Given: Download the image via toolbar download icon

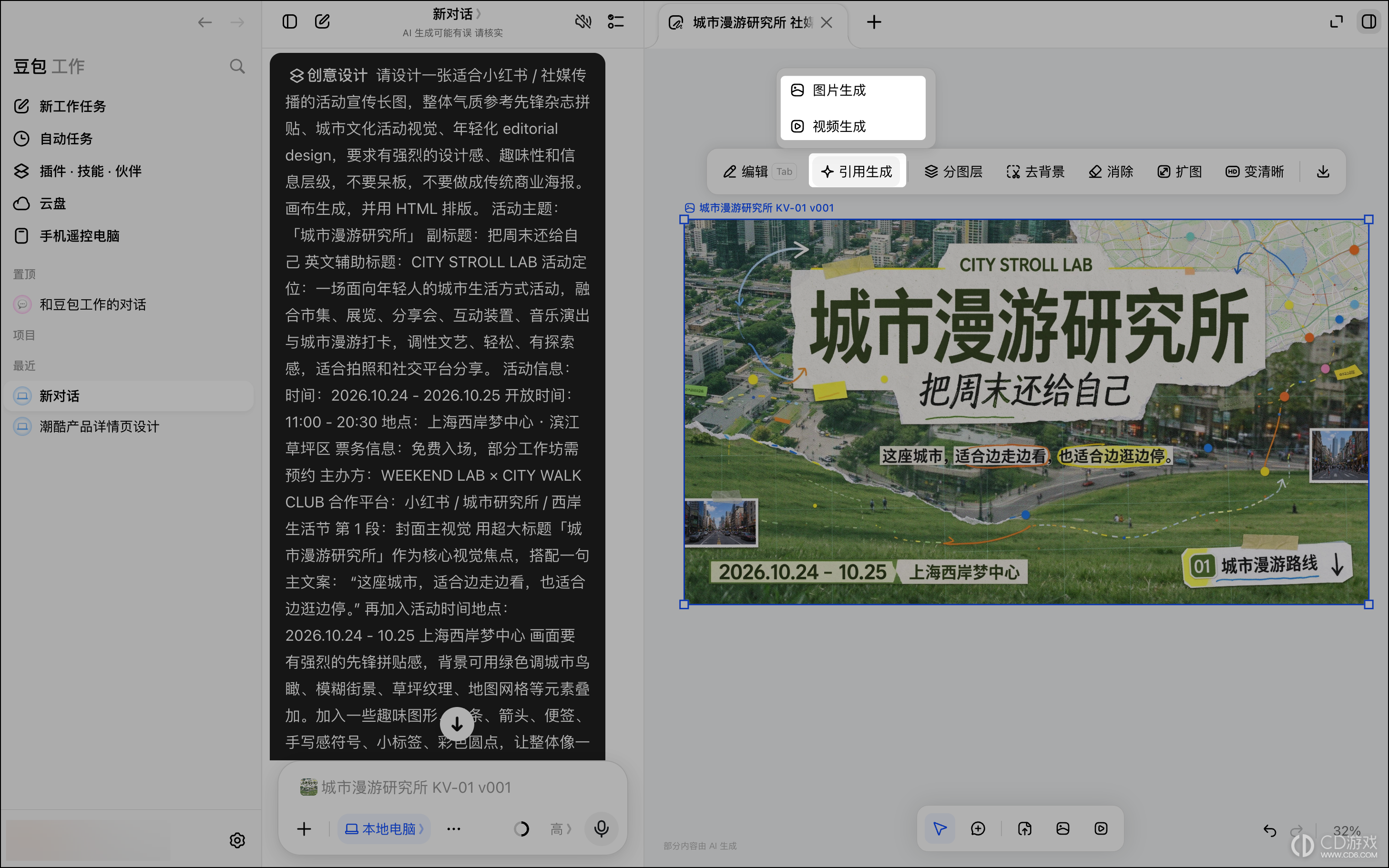Looking at the screenshot, I should coord(1323,171).
